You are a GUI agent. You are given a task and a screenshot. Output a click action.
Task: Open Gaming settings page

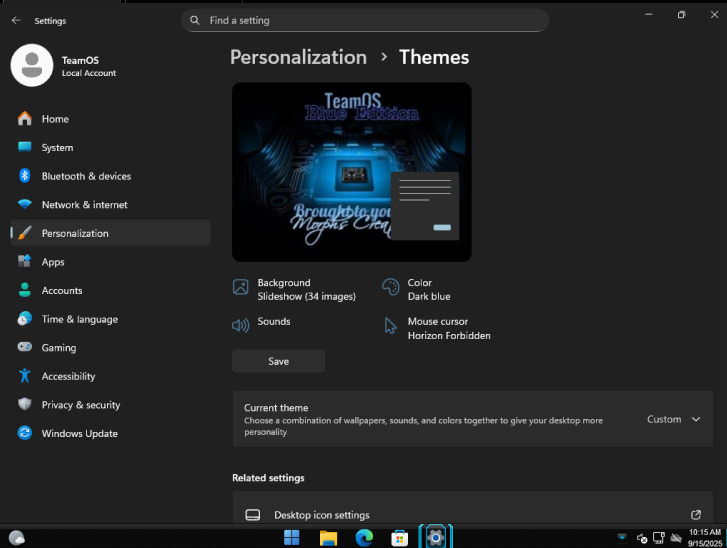coord(110,347)
